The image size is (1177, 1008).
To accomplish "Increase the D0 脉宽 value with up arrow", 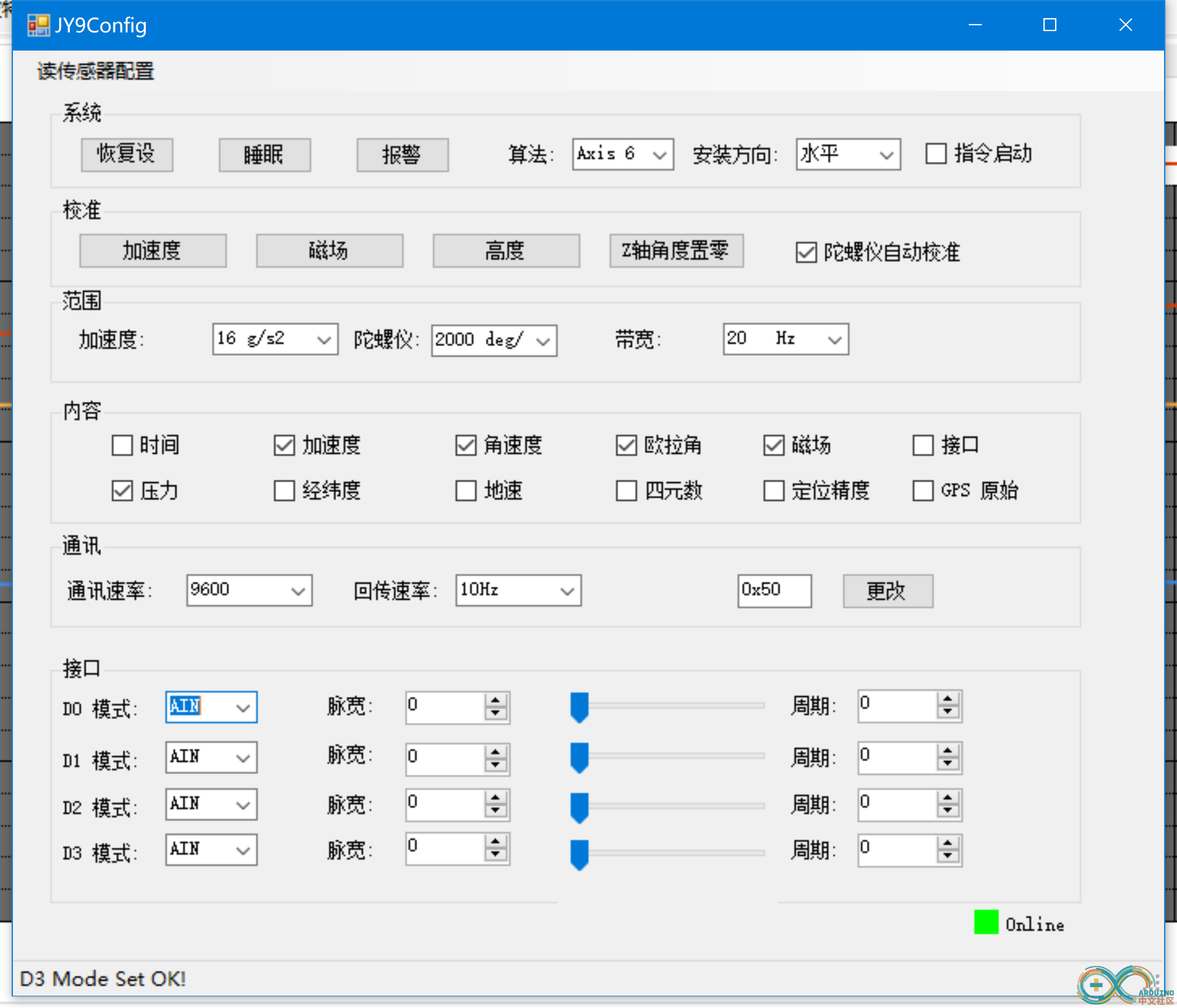I will [x=495, y=700].
